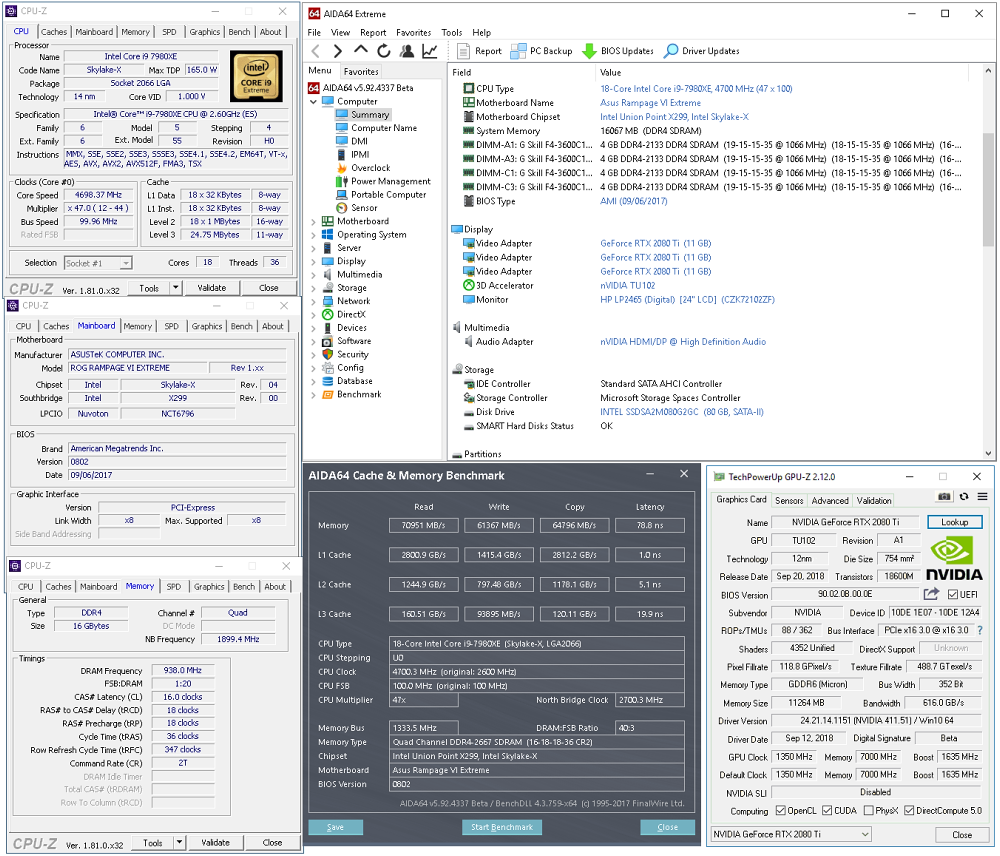Open the AIDA64 graph chart icon
This screenshot has width=1000, height=856.
[430, 51]
